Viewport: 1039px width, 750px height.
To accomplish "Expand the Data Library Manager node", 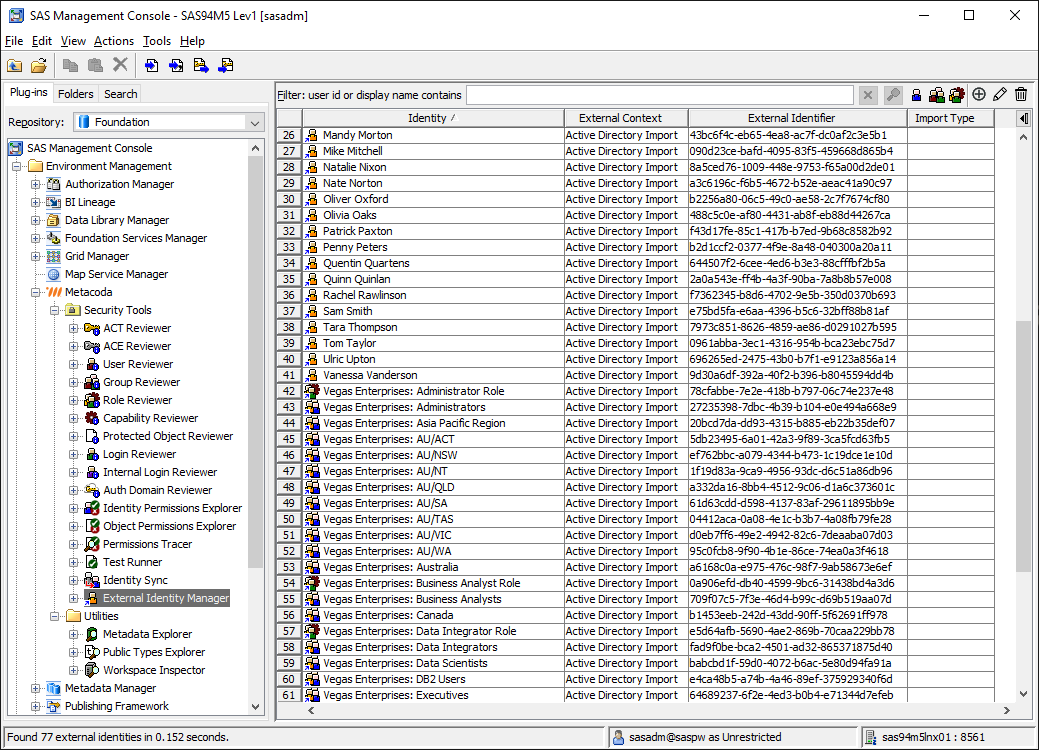I will pyautogui.click(x=36, y=220).
